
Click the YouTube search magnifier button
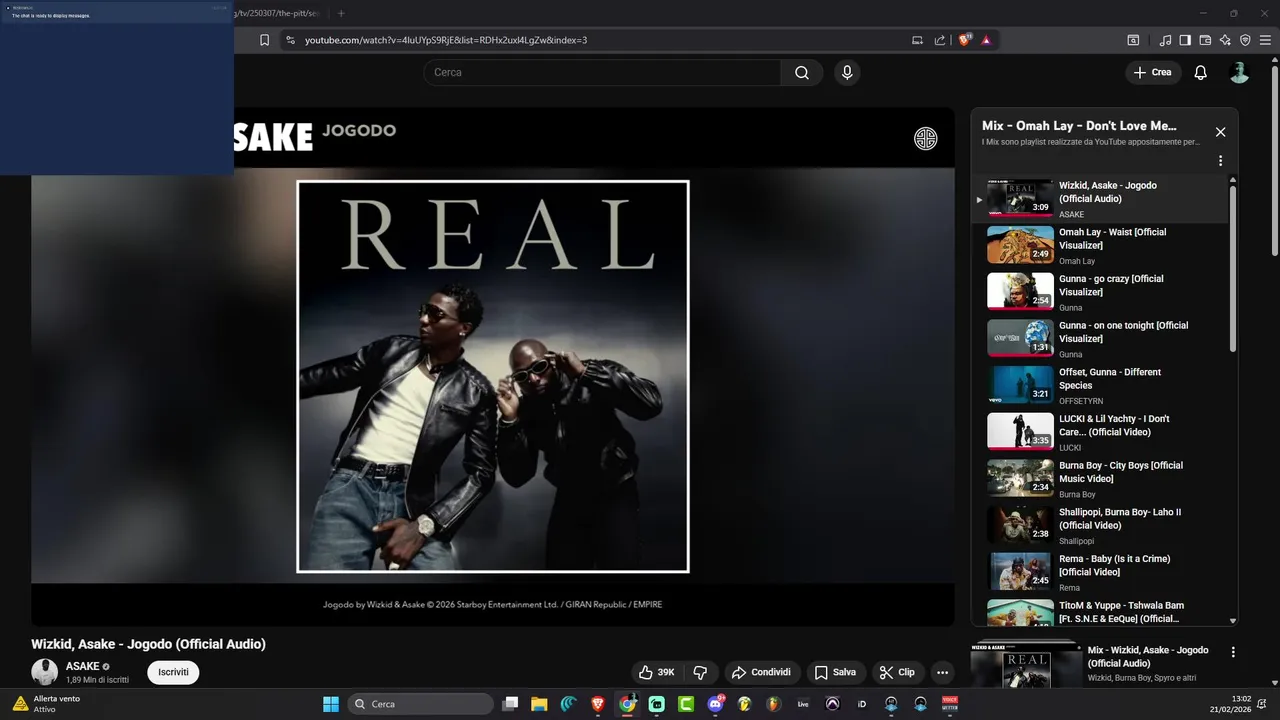[x=802, y=72]
